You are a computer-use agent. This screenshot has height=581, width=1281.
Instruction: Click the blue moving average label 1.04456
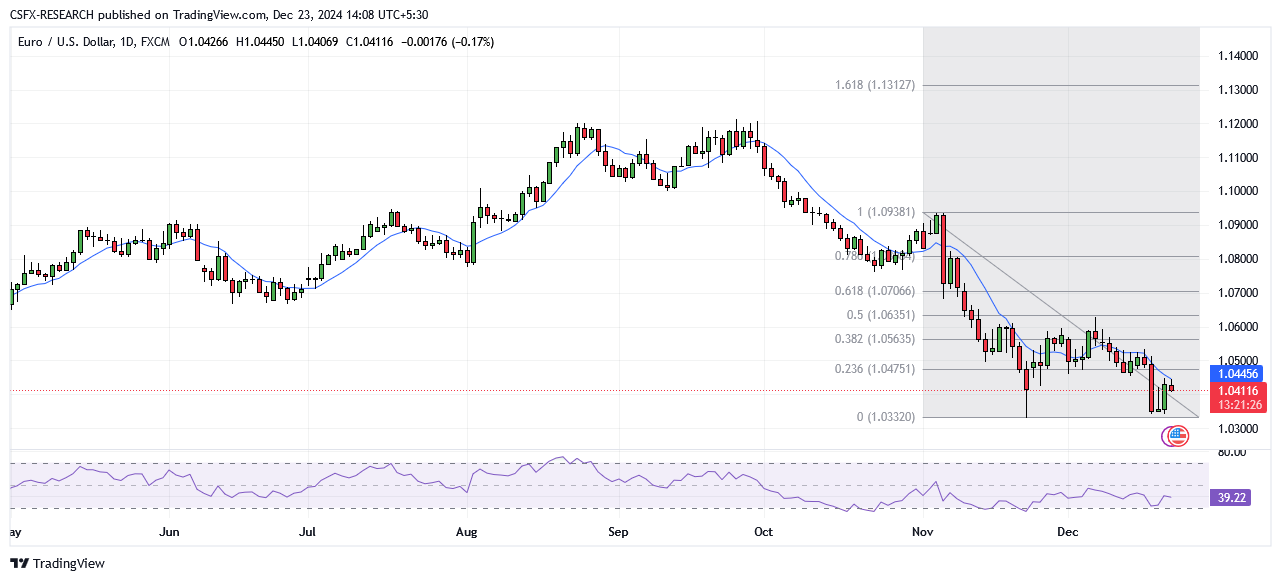click(x=1239, y=373)
